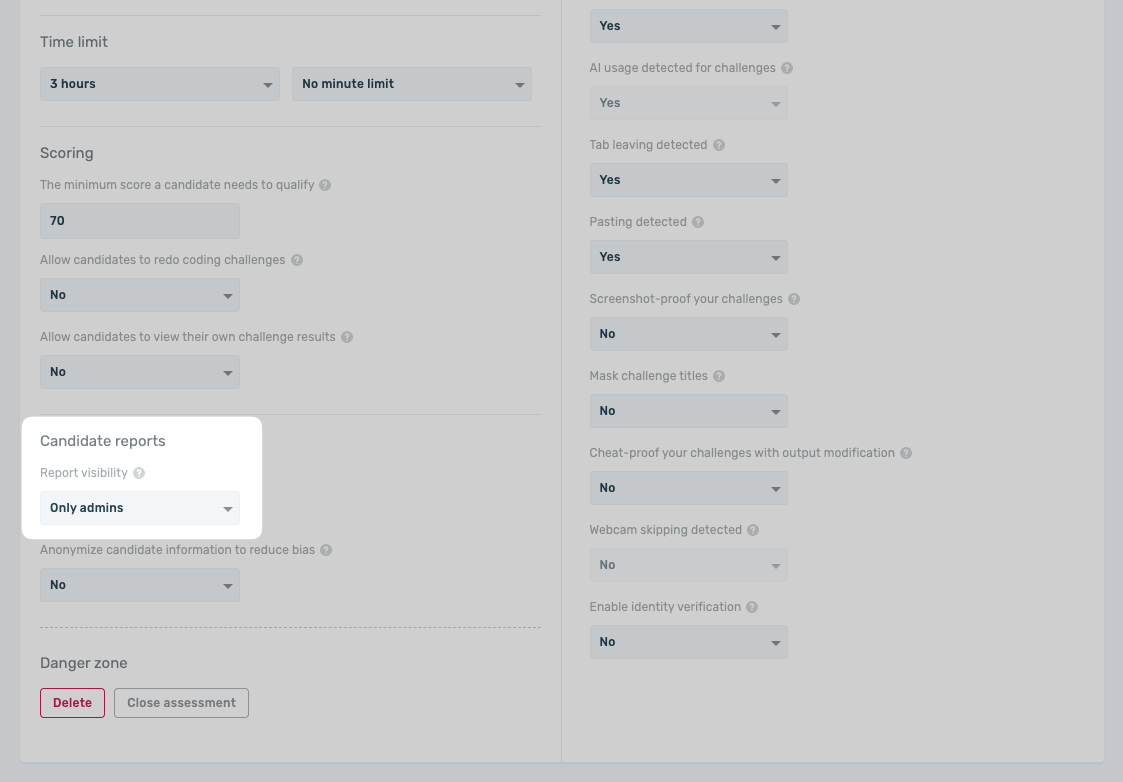The width and height of the screenshot is (1123, 782).
Task: Click help icon beside minimum score label
Action: click(x=325, y=185)
